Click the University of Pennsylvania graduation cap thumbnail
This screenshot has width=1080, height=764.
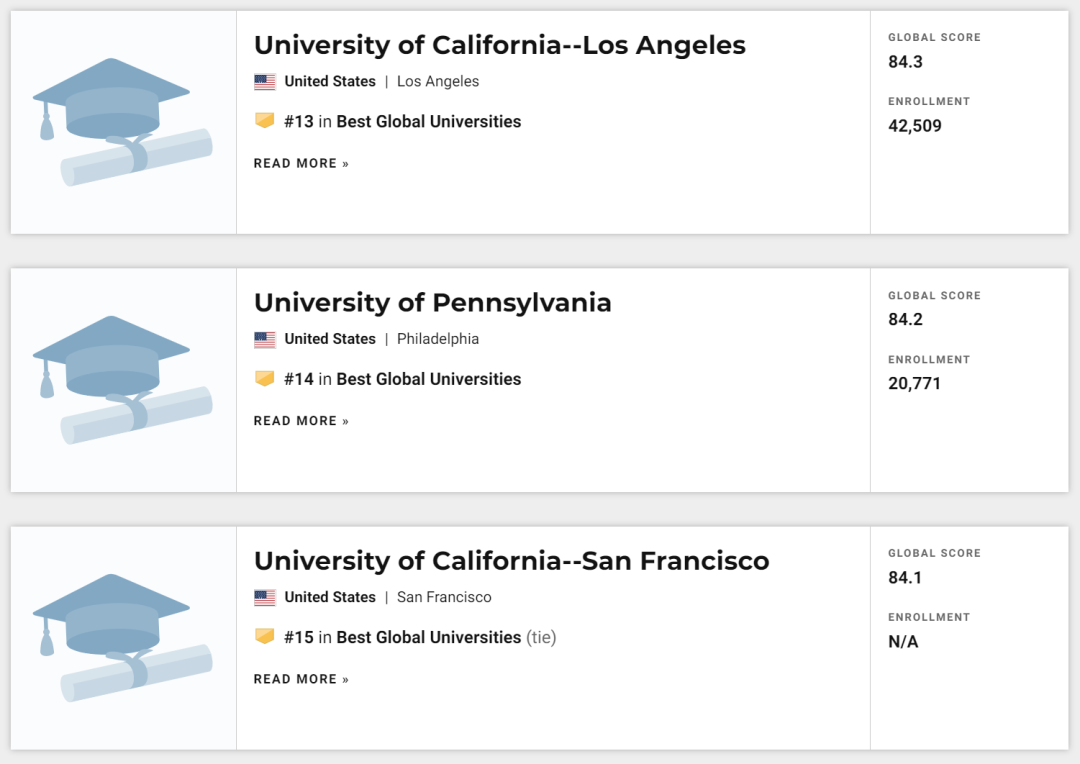coord(123,380)
